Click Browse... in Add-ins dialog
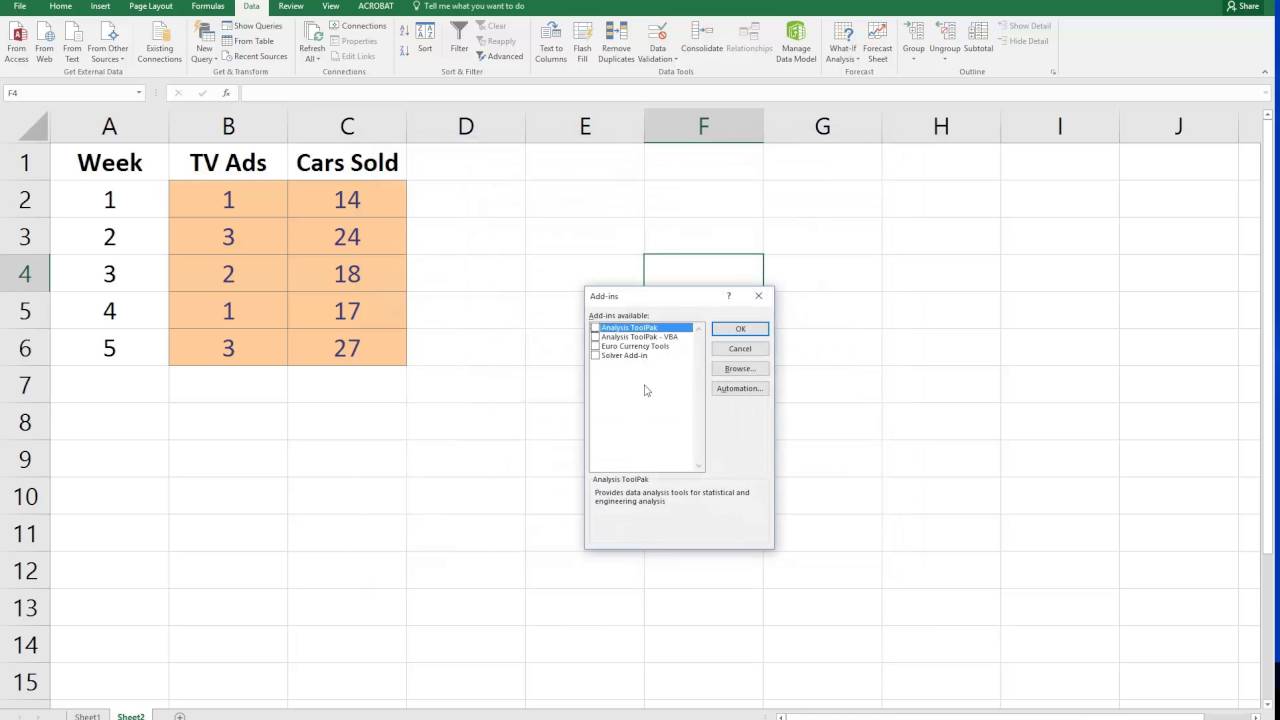The image size is (1280, 720). (x=740, y=369)
